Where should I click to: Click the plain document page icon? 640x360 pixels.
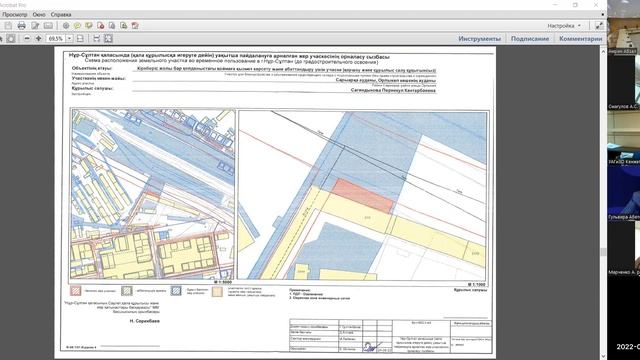tap(112, 26)
